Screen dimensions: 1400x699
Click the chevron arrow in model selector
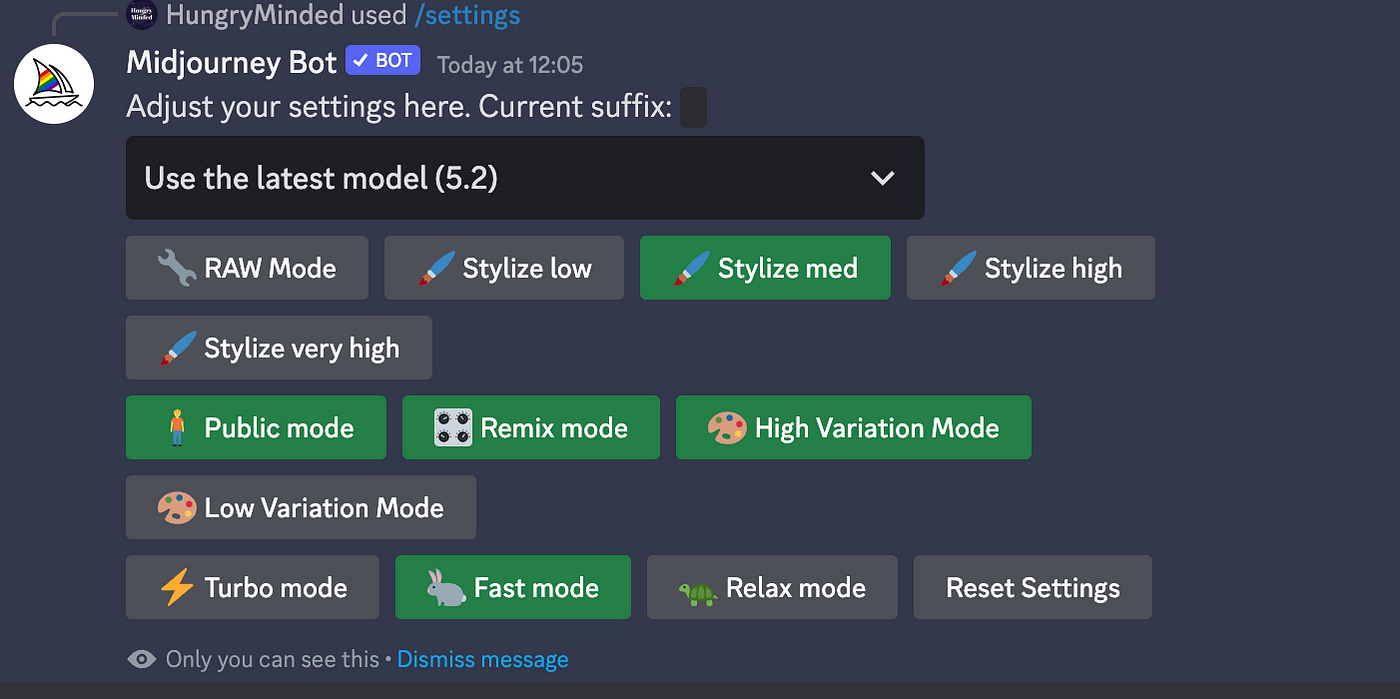882,178
